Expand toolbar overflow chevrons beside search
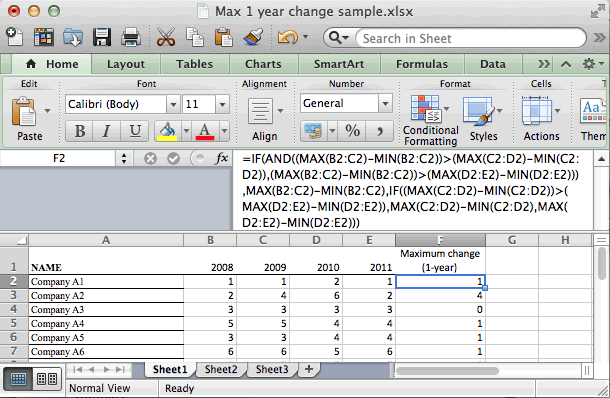Screen dimensions: 610x398 tap(600, 38)
